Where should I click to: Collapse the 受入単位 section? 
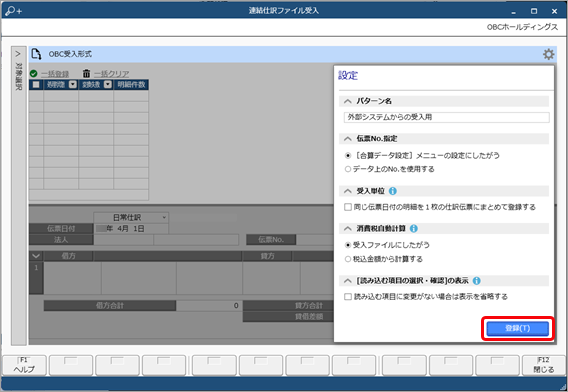(348, 191)
